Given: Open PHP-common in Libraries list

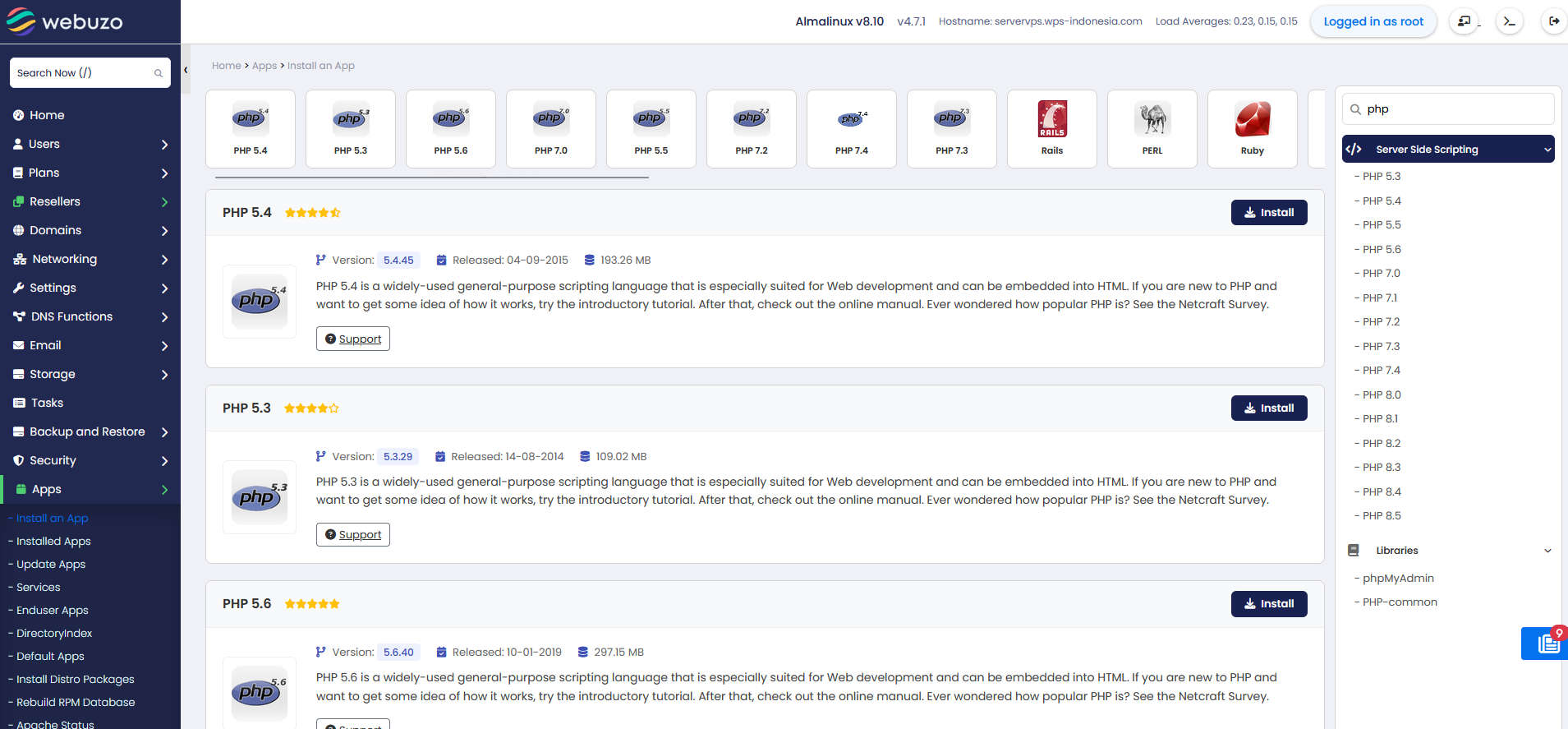Looking at the screenshot, I should tap(1400, 602).
